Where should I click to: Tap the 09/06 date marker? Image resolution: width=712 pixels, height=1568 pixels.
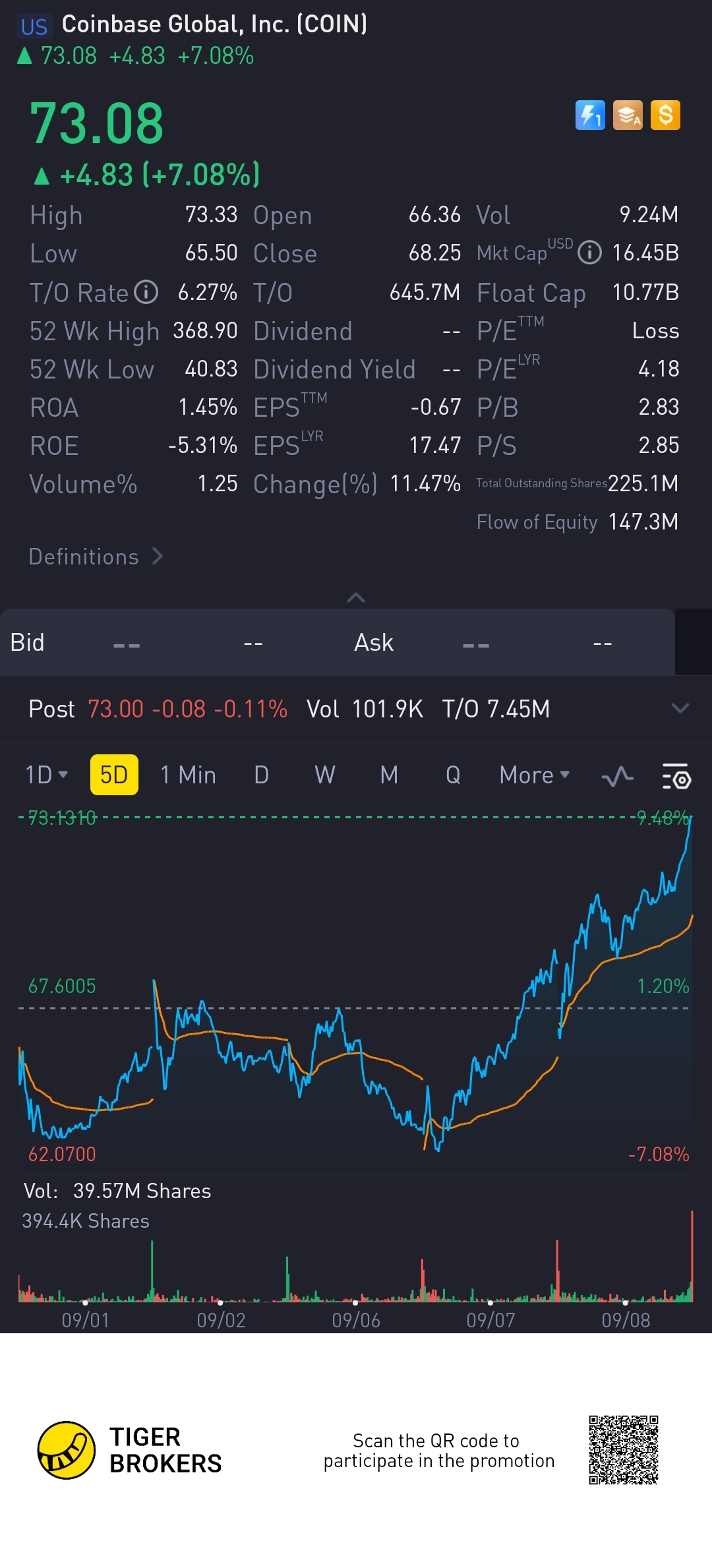pos(356,1320)
